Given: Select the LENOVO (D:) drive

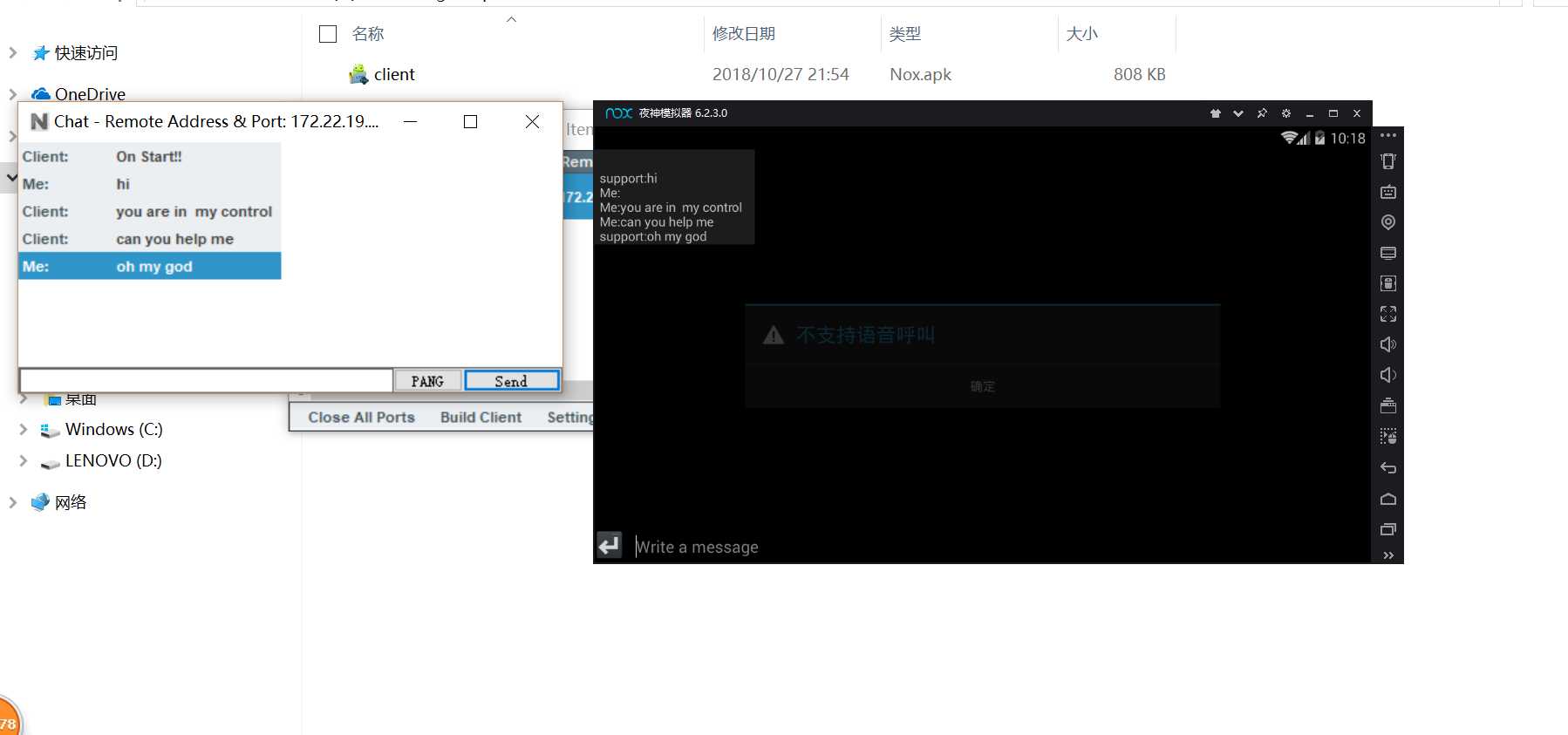Looking at the screenshot, I should pos(113,460).
